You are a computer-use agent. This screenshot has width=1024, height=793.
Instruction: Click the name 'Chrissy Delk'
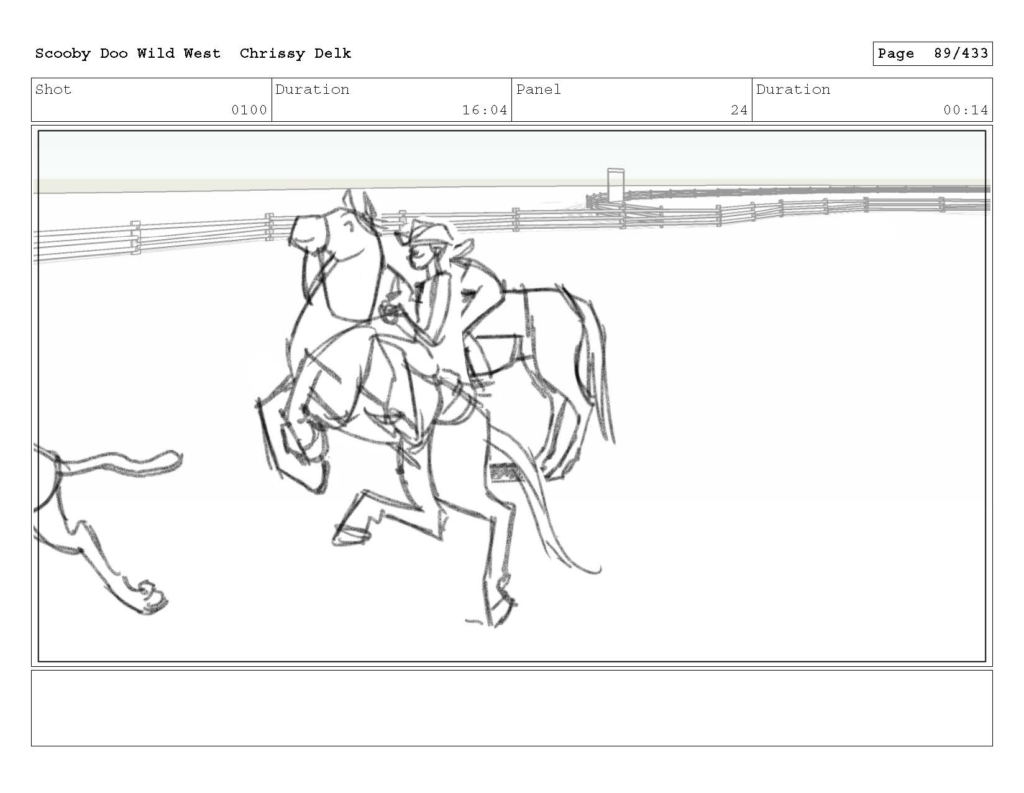click(295, 54)
